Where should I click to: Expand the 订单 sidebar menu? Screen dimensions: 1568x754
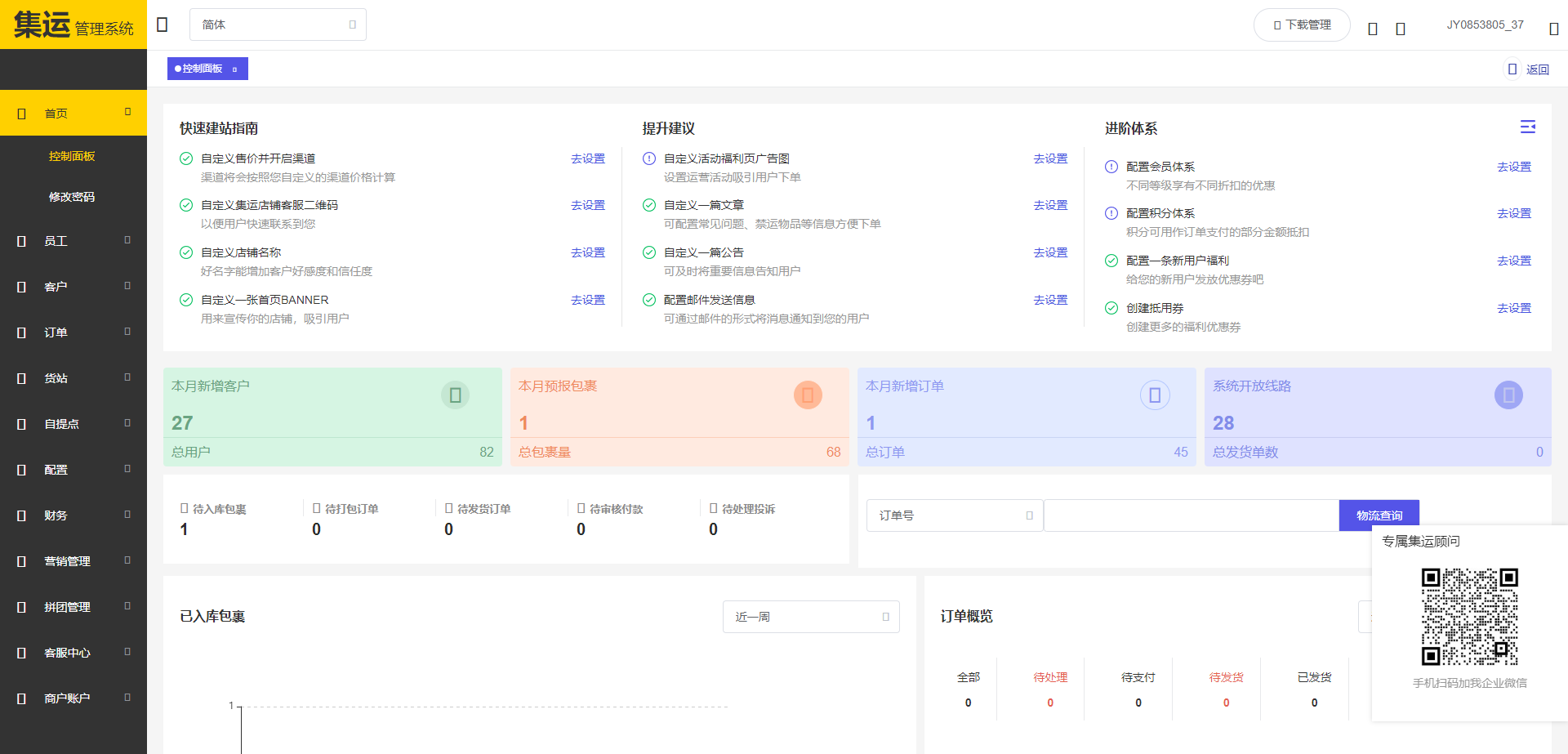(x=73, y=332)
